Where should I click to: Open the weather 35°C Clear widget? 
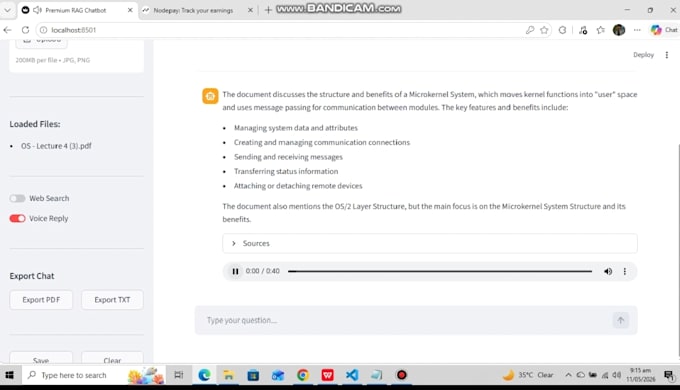pyautogui.click(x=528, y=375)
